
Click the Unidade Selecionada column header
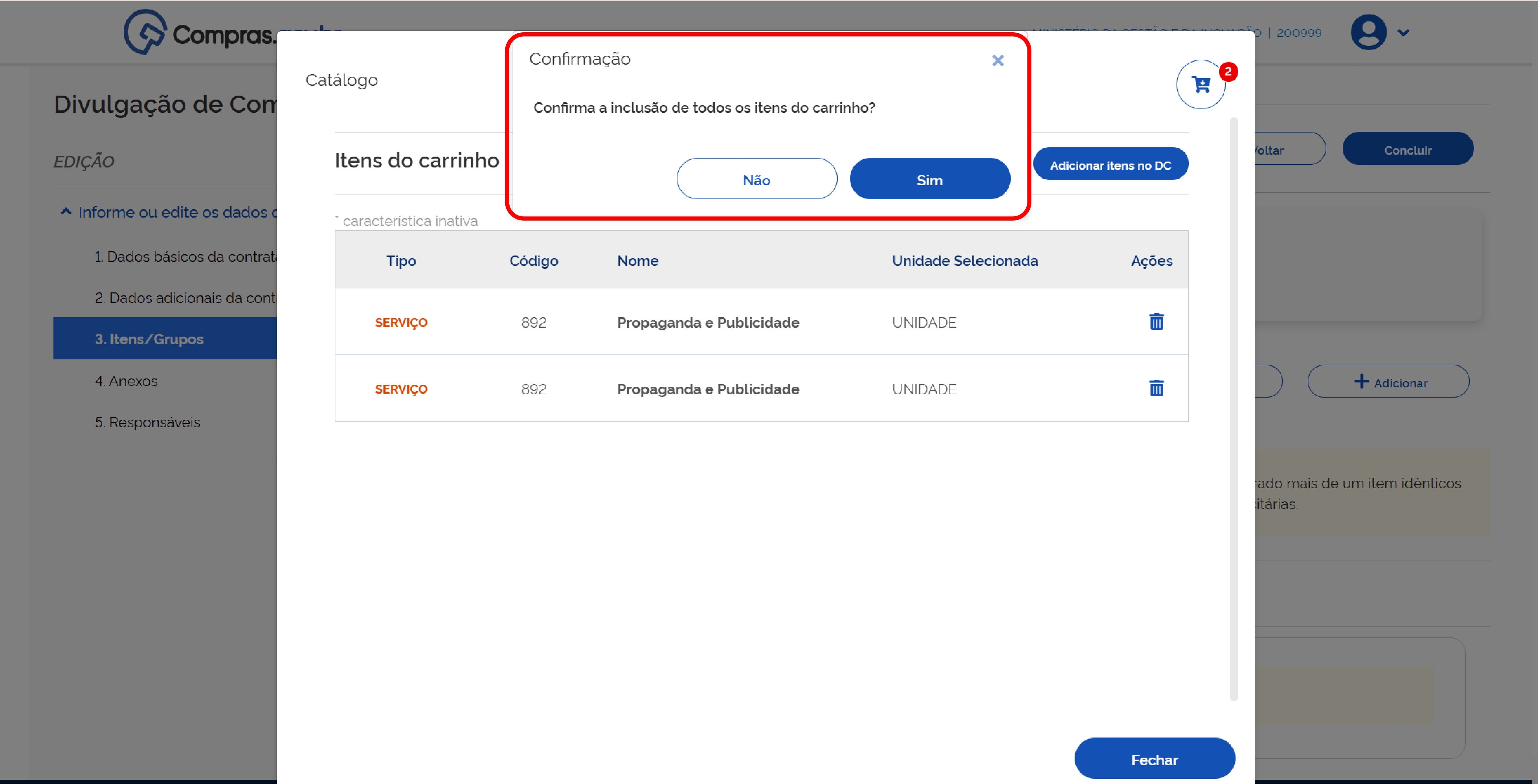coord(965,261)
